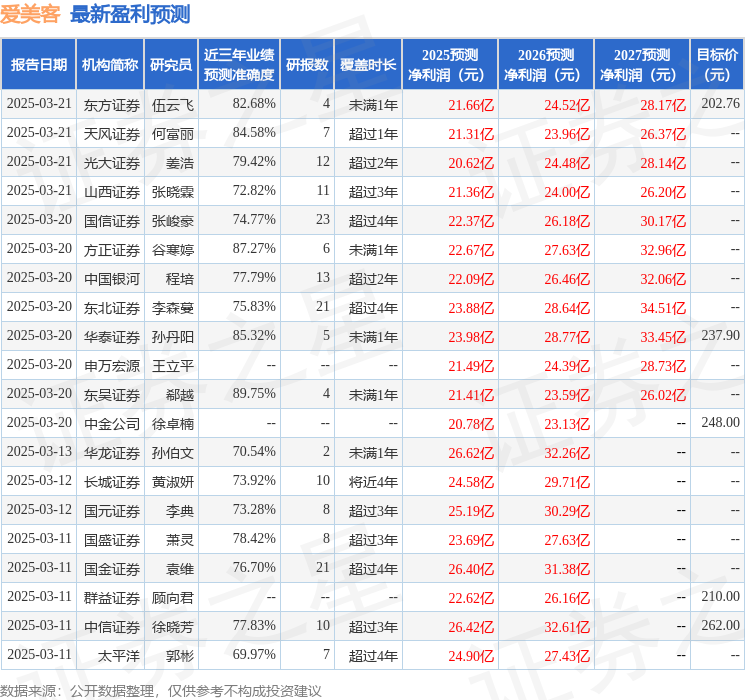Click analyst name 孙丹阳

click(x=173, y=336)
